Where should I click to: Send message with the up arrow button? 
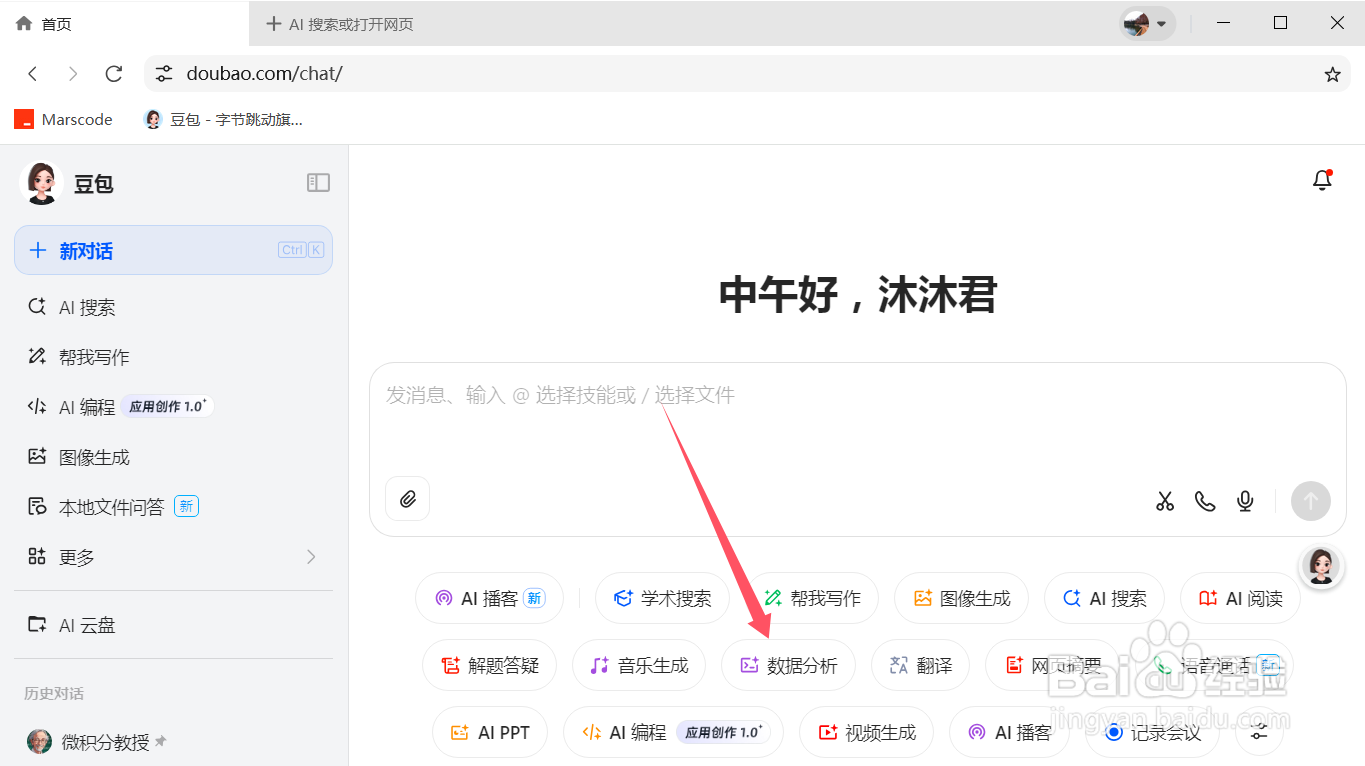coord(1310,501)
